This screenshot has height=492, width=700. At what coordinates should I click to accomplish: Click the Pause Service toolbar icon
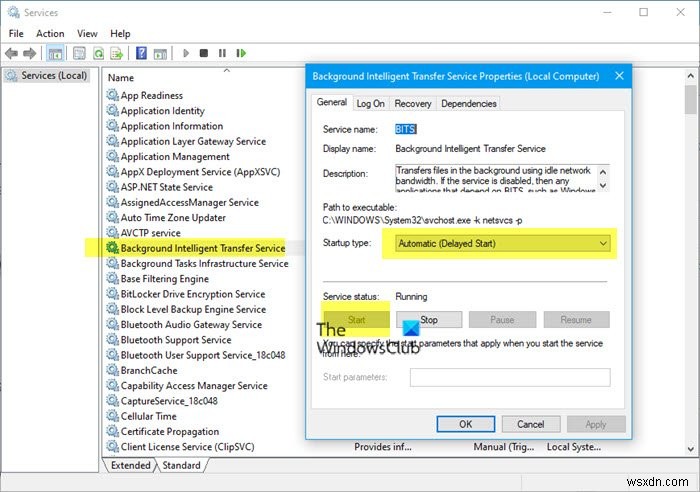(222, 53)
